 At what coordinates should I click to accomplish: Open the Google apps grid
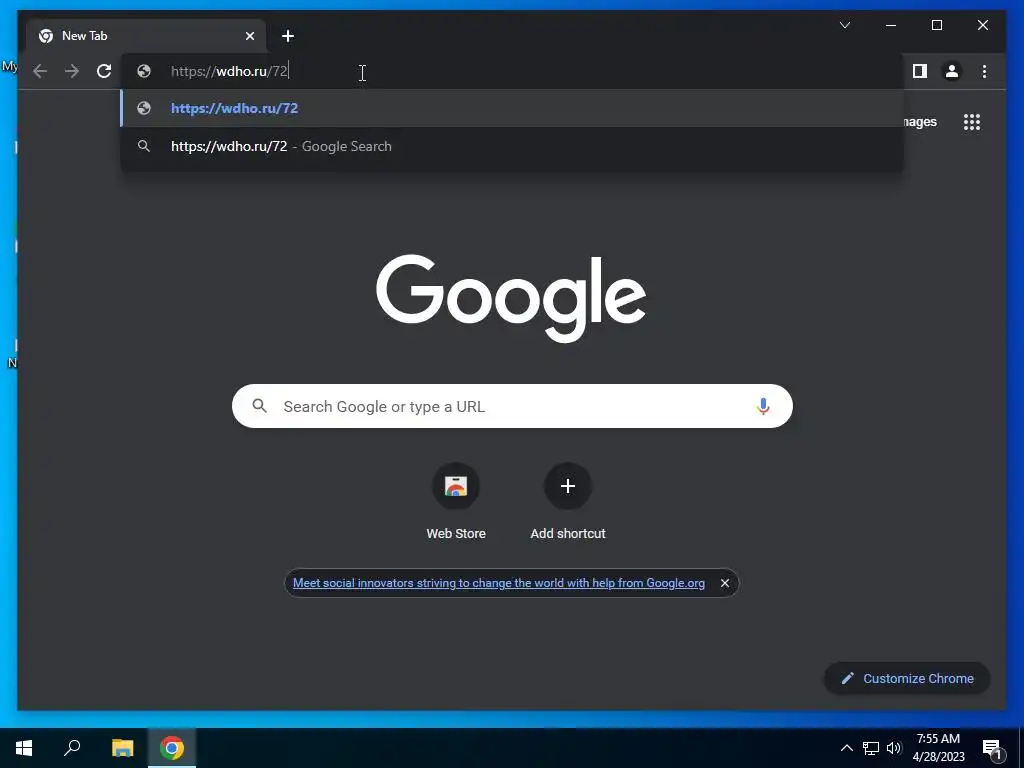(x=972, y=122)
